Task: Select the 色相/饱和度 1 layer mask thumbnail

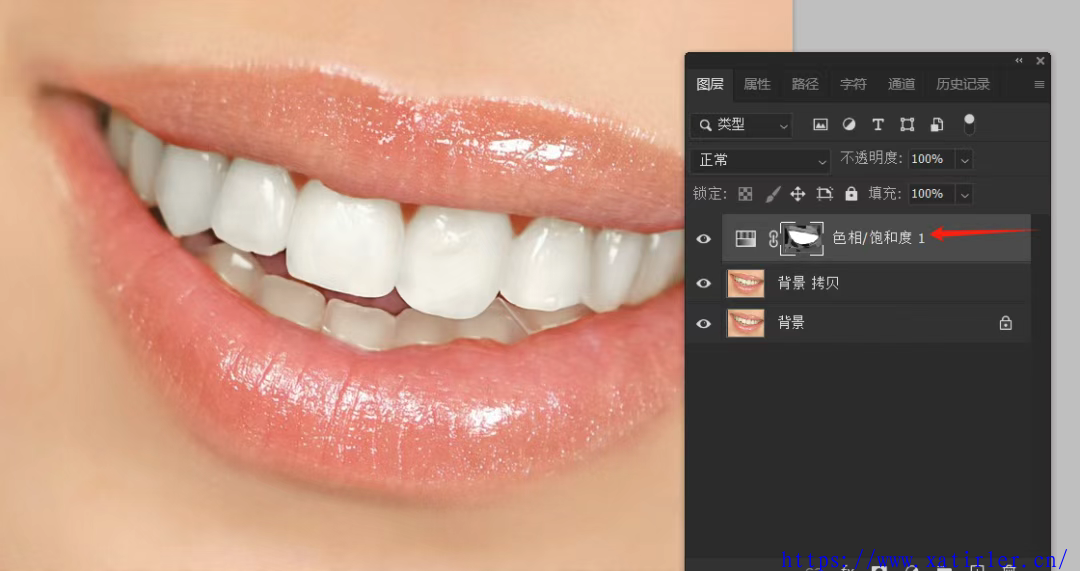Action: click(x=802, y=238)
